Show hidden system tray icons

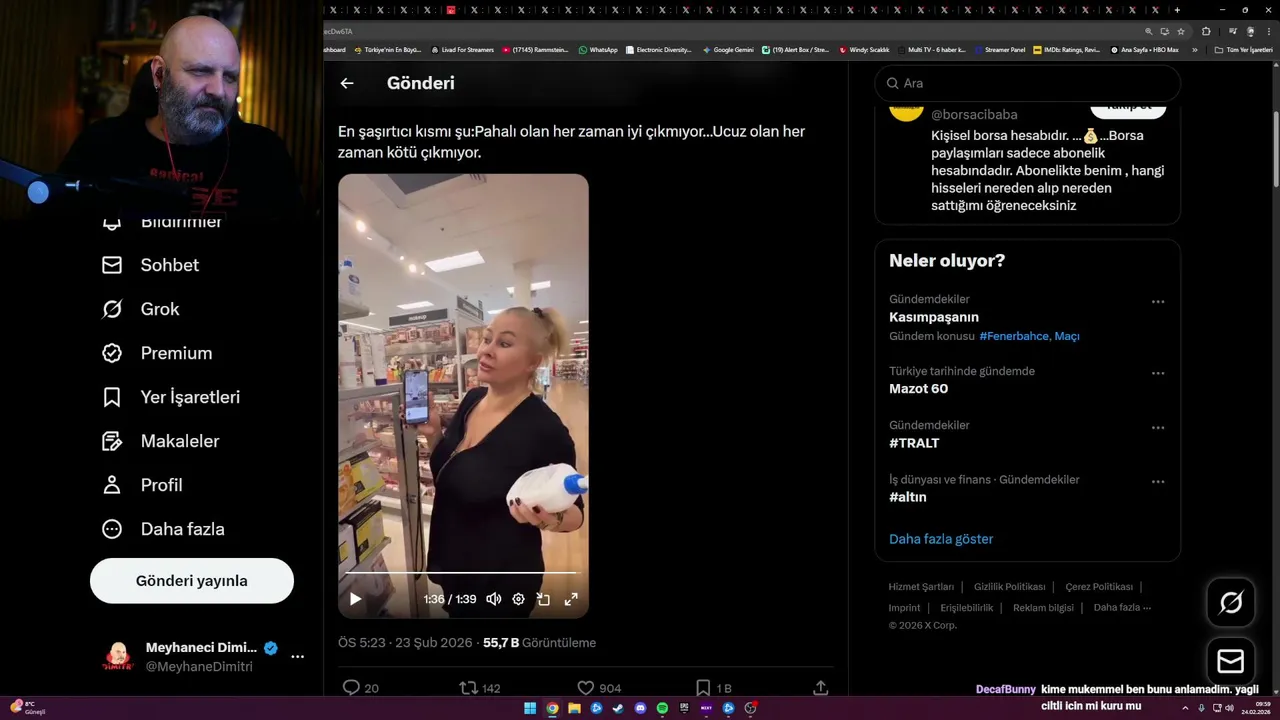(1185, 708)
